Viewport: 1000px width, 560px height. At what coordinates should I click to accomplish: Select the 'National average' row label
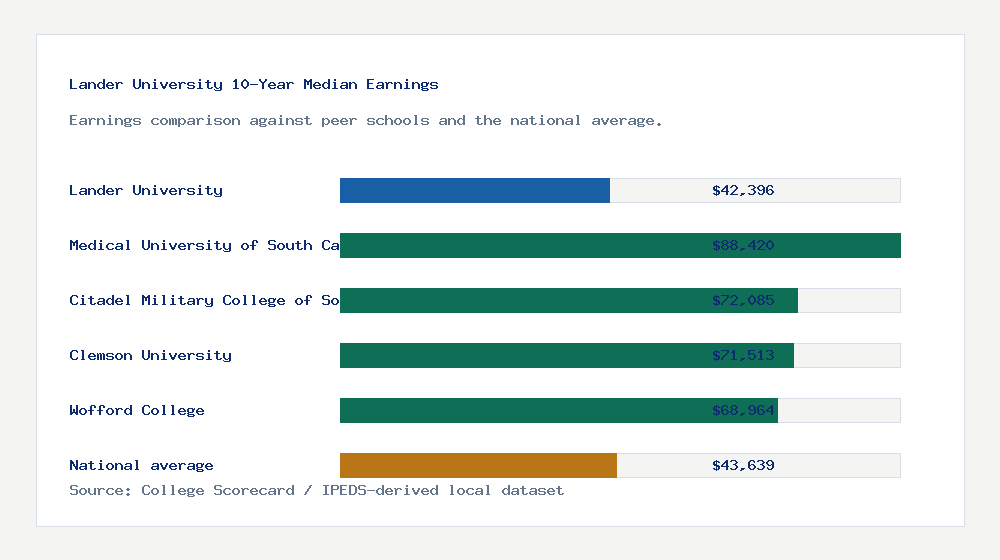point(141,465)
